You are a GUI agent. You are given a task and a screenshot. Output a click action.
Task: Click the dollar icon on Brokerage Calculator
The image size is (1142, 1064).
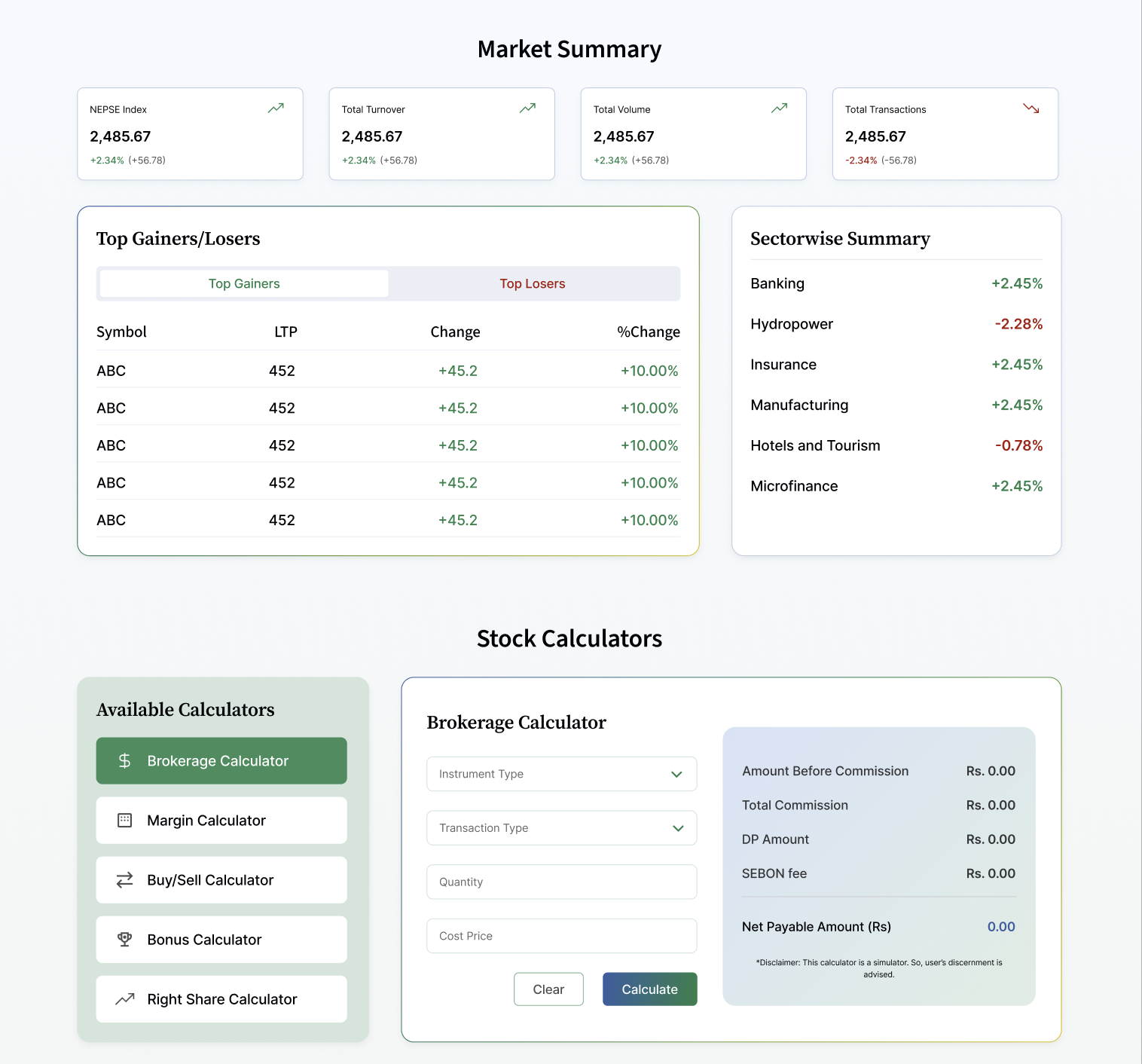tap(125, 761)
